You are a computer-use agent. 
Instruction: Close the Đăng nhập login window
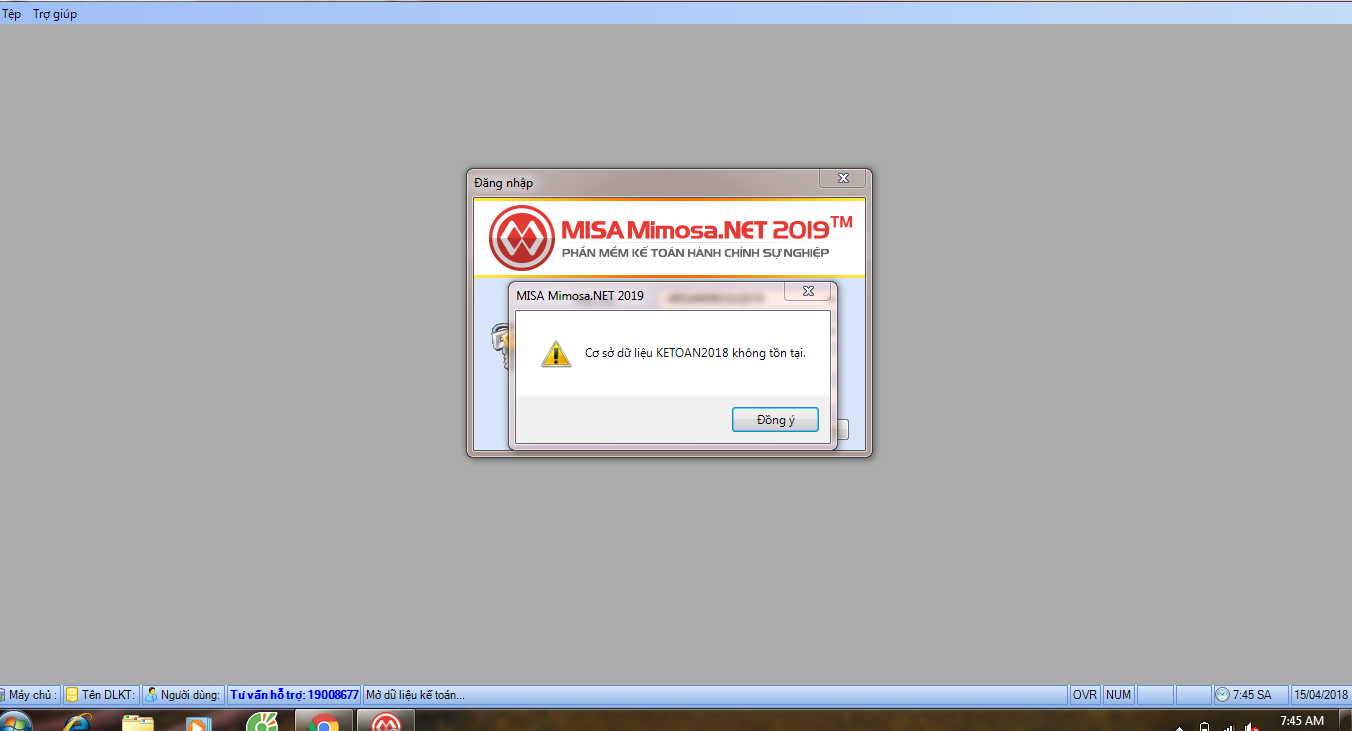(x=843, y=178)
